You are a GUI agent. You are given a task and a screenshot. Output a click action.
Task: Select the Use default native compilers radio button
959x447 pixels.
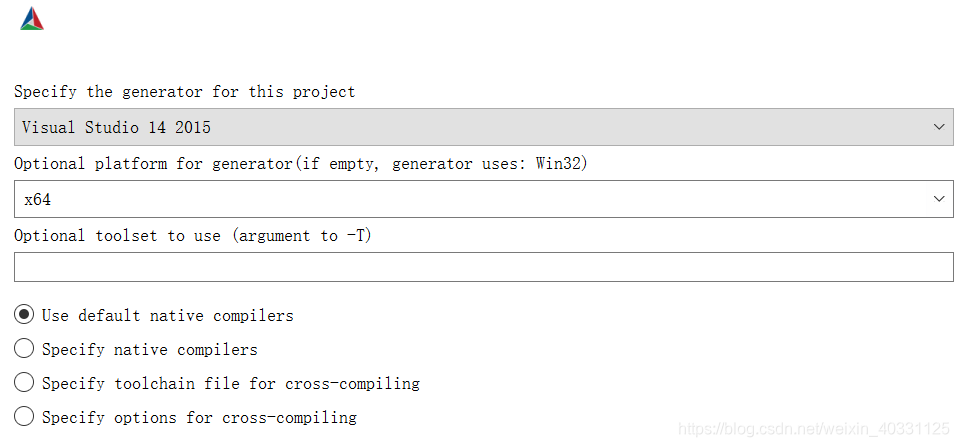(24, 315)
